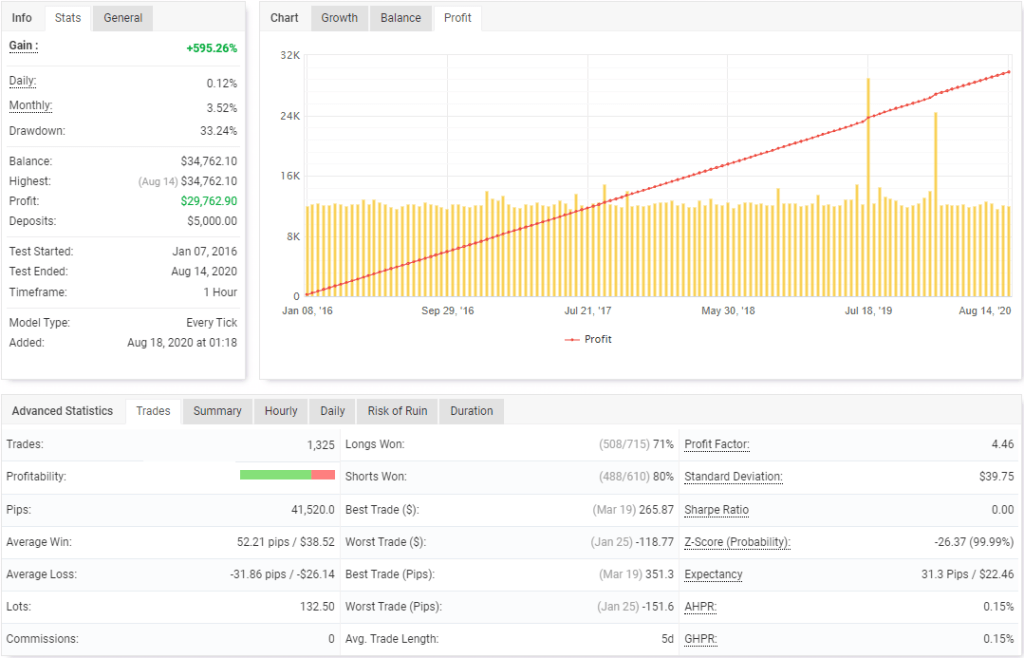Click the Expectancy link
Image resolution: width=1024 pixels, height=658 pixels.
712,574
